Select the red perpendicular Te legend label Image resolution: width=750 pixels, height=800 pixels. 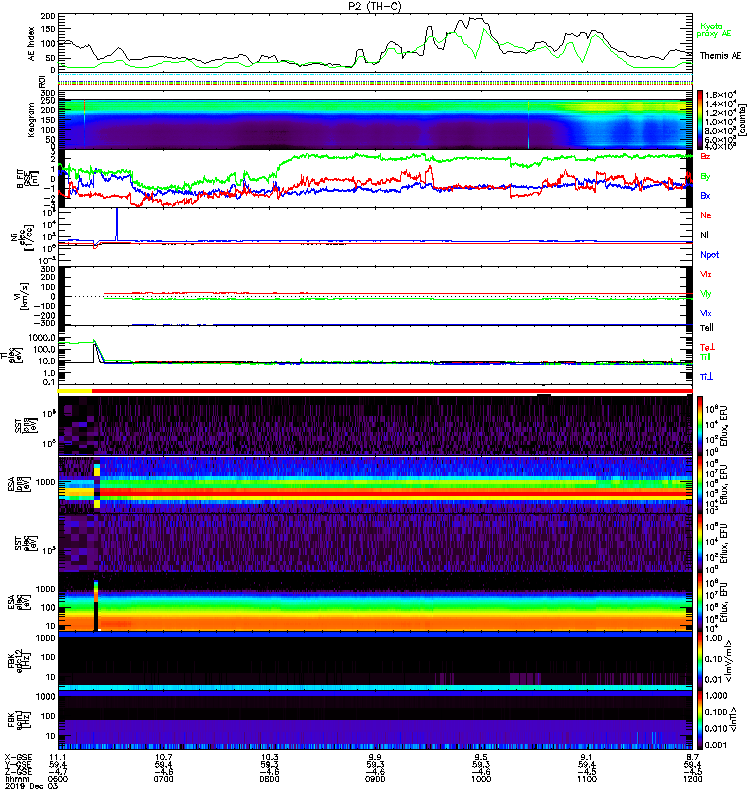point(708,347)
